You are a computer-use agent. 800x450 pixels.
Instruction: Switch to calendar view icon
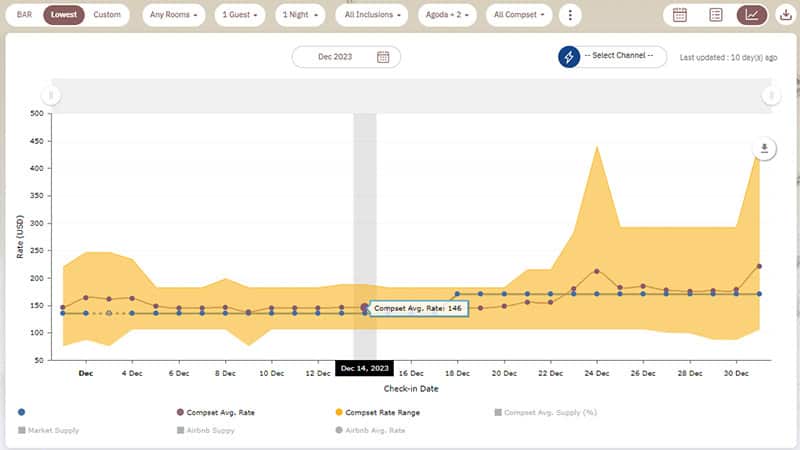tap(680, 15)
